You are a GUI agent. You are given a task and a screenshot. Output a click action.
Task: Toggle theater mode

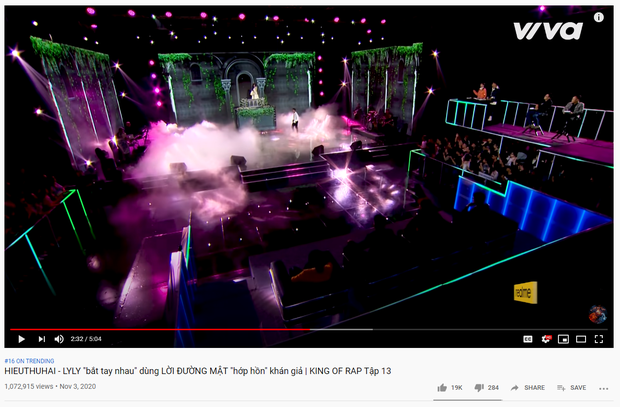click(x=581, y=339)
